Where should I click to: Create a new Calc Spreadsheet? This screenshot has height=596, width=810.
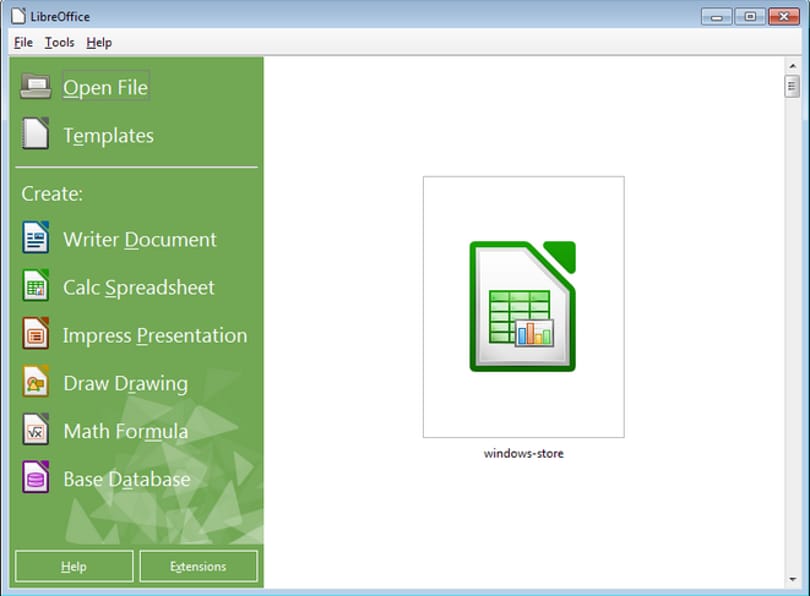138,288
